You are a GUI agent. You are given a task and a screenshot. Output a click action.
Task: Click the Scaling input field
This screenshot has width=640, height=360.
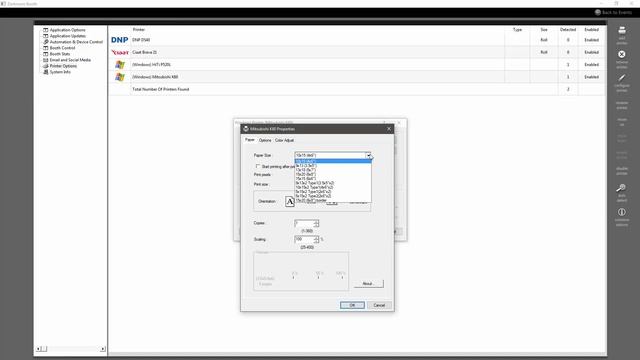304,240
